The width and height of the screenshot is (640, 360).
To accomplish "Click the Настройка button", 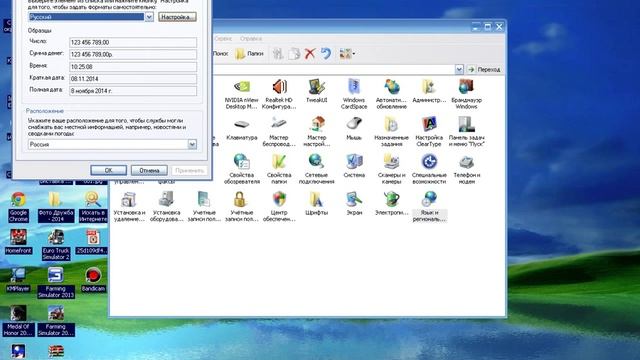I will click(x=177, y=17).
